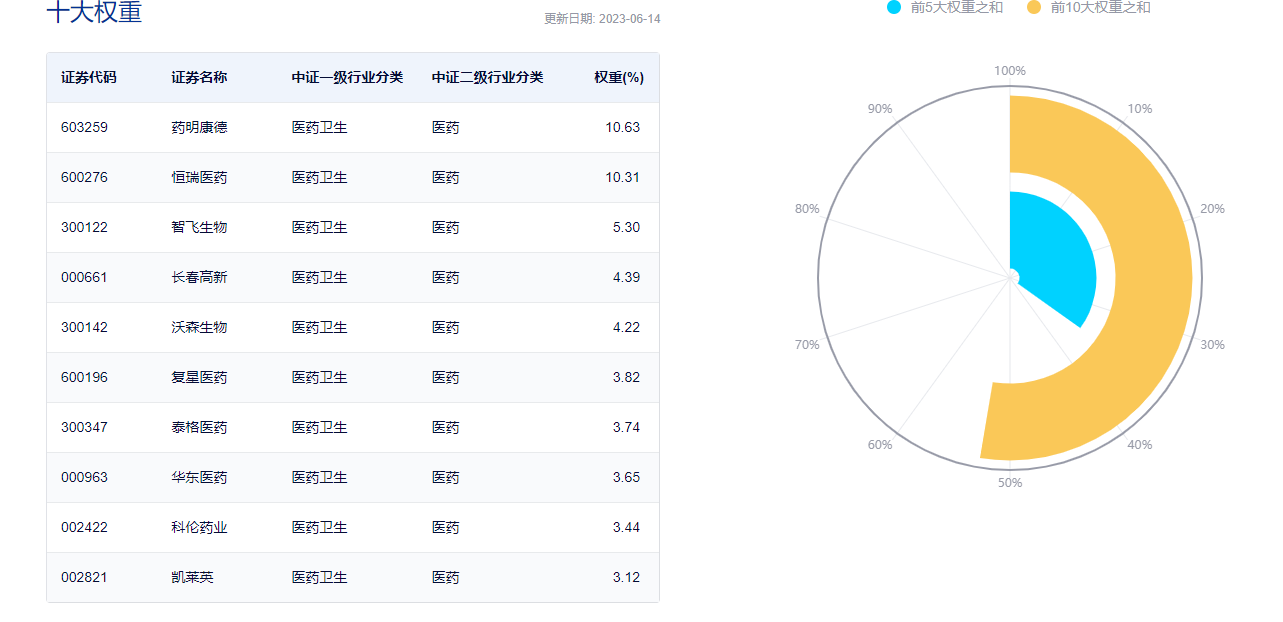
Task: Click the 证券名称 column header
Action: (x=199, y=78)
